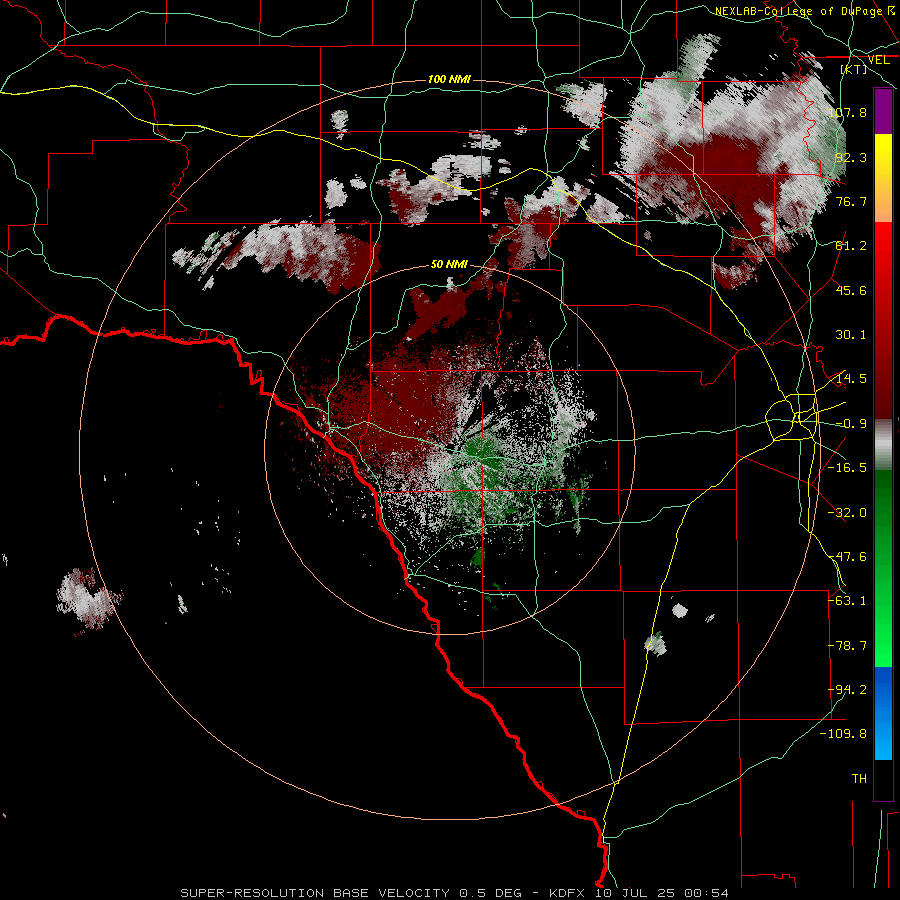Click the 76.7 legend value
The width and height of the screenshot is (900, 900).
[x=851, y=201]
